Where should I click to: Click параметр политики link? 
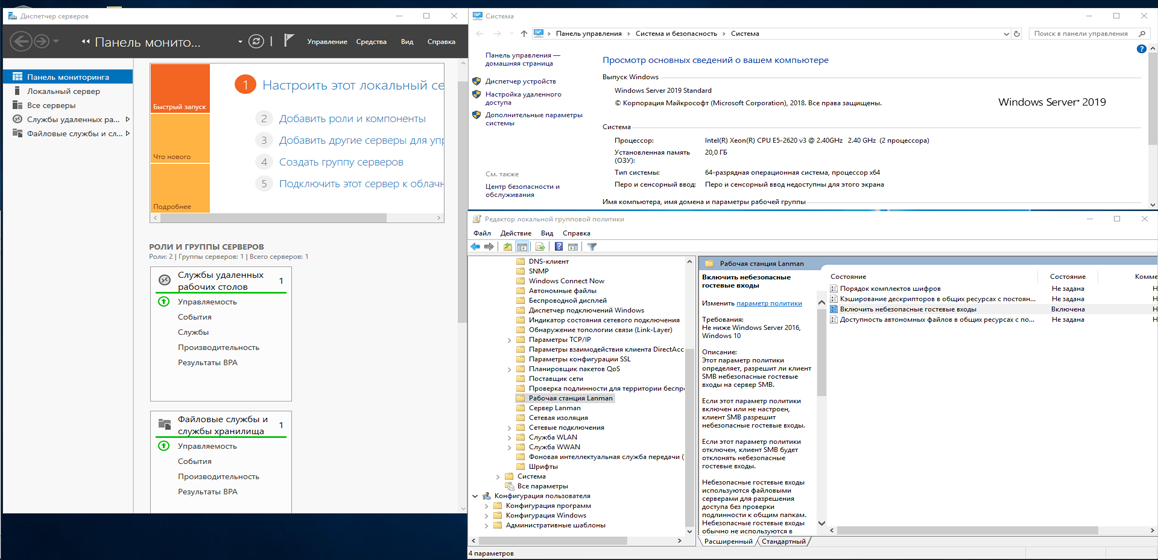click(x=769, y=303)
